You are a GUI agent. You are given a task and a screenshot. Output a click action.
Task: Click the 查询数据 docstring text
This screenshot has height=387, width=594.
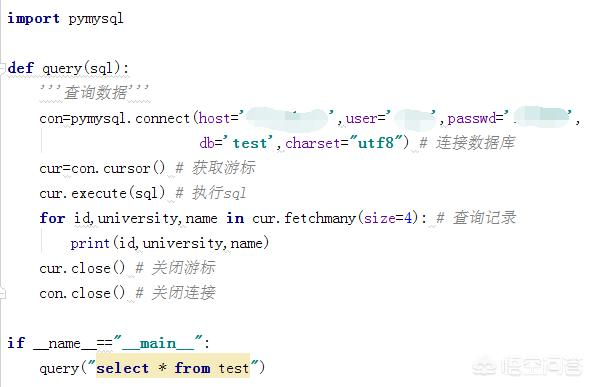95,92
